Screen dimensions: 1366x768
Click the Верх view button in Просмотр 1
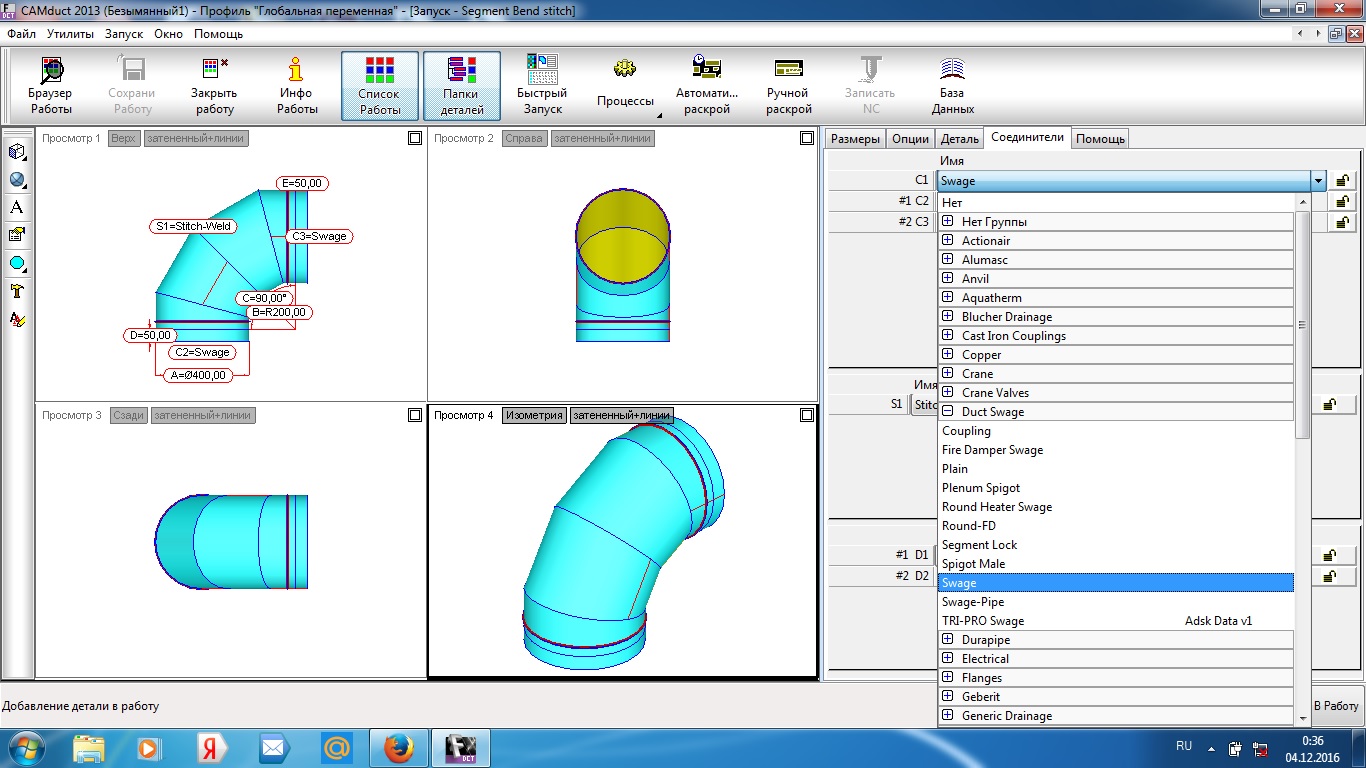[x=124, y=138]
